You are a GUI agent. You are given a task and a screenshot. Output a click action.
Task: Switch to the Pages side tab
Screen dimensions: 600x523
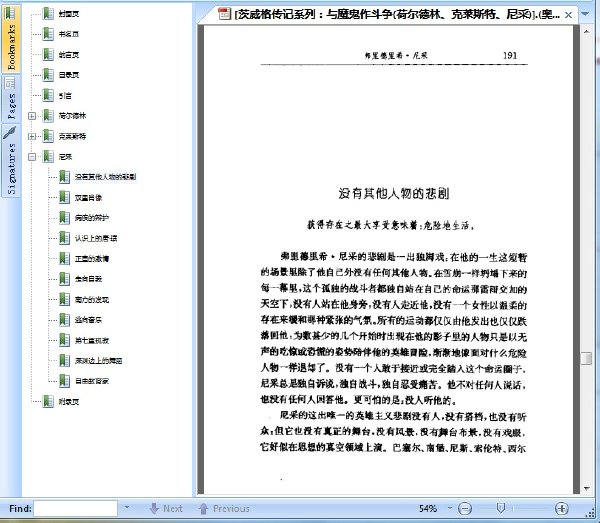click(11, 98)
